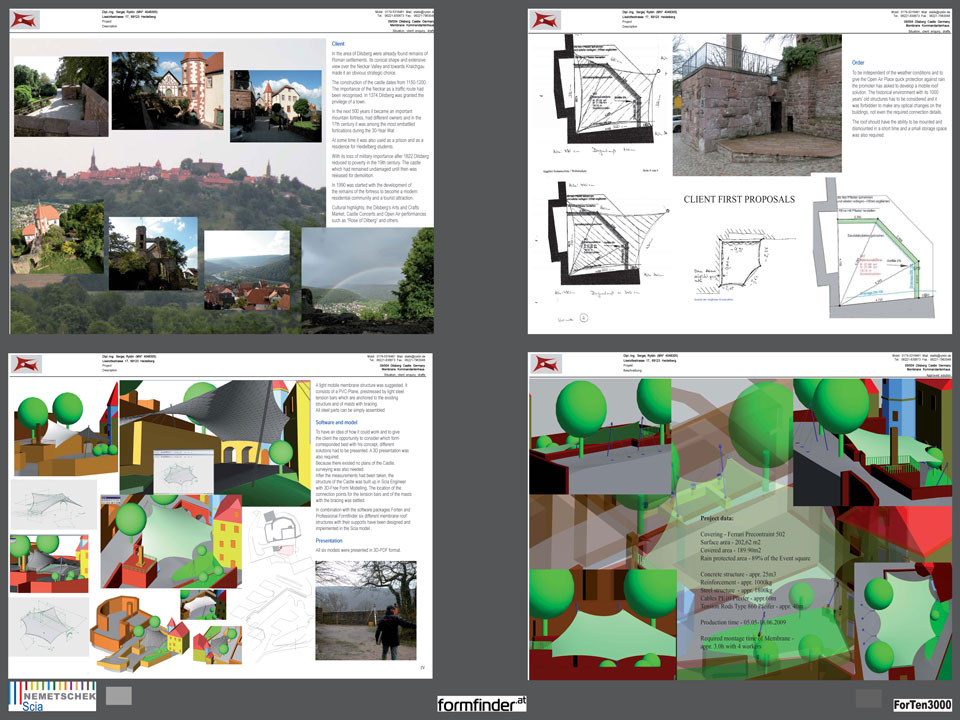The image size is (960, 720).
Task: Click the "Project data:" text heading
Action: coord(723,520)
